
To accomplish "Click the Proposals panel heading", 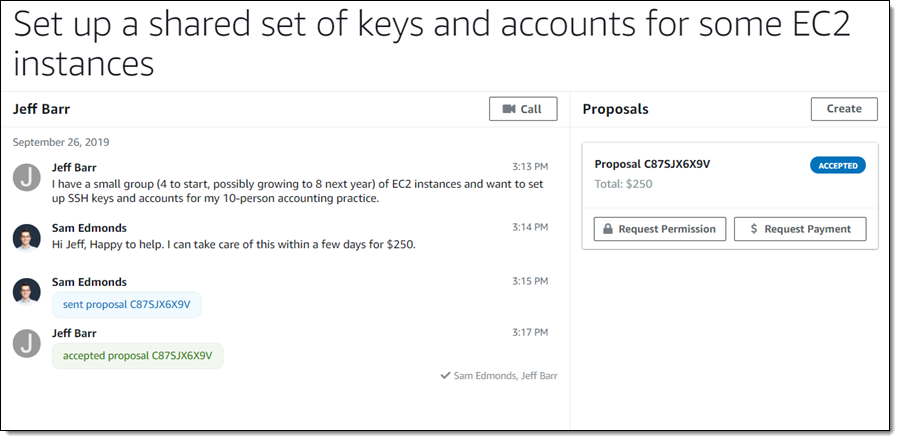I will pos(615,109).
